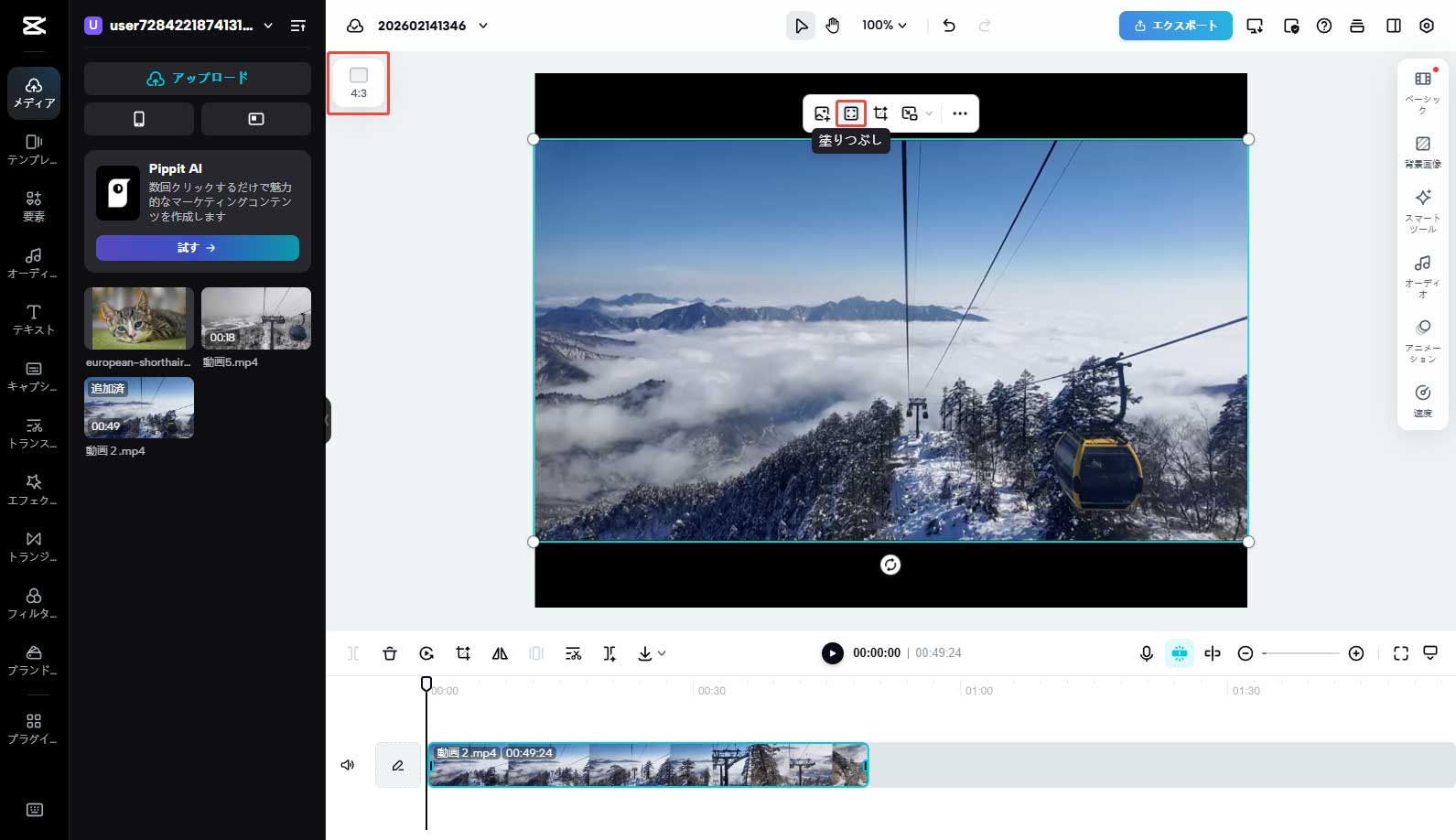The image size is (1456, 840).
Task: Zoom out the timeline with minus button
Action: point(1246,653)
